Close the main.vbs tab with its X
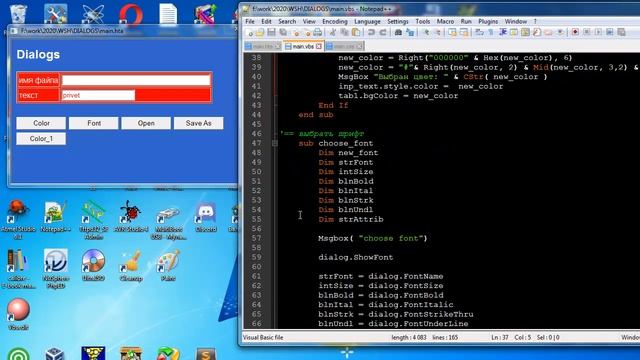 [x=319, y=47]
